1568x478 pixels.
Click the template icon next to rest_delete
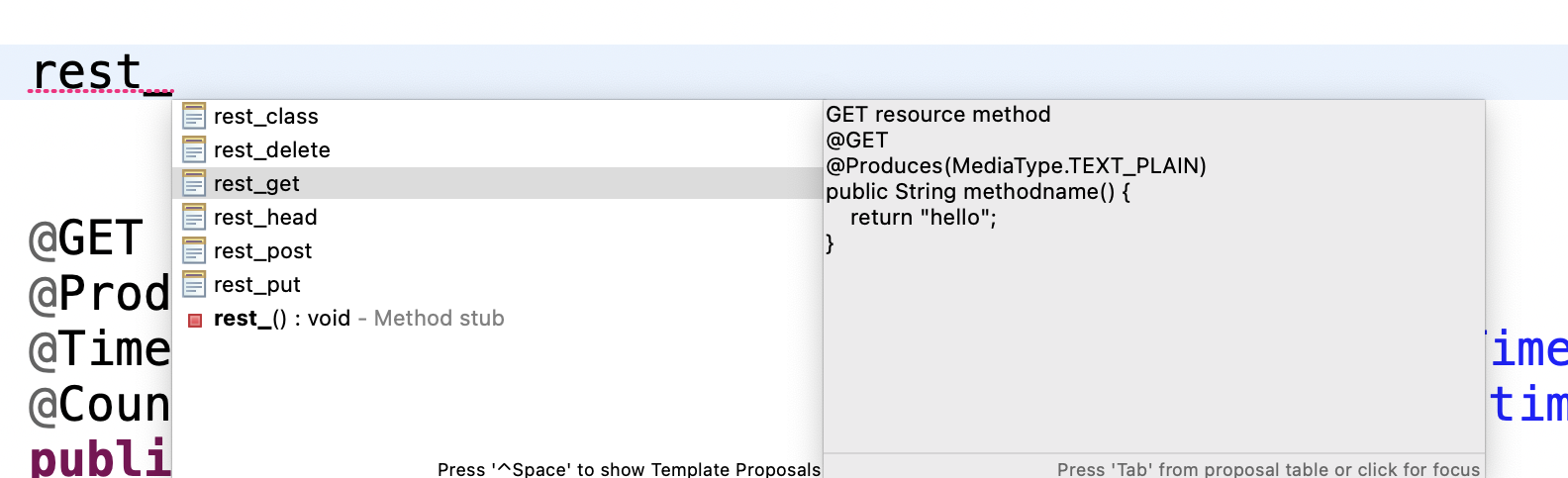[194, 150]
